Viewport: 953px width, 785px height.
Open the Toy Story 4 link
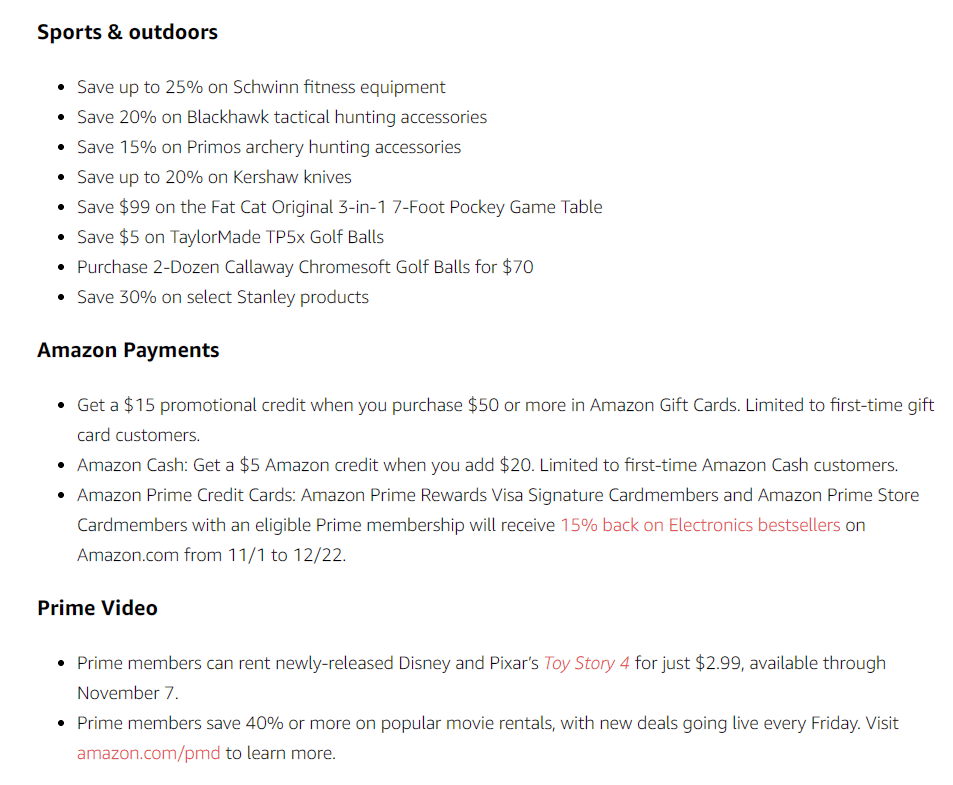click(x=587, y=663)
